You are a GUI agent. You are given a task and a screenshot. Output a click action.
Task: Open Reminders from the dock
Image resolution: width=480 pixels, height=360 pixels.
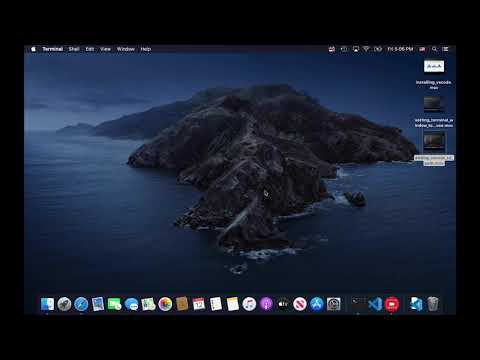coord(216,304)
